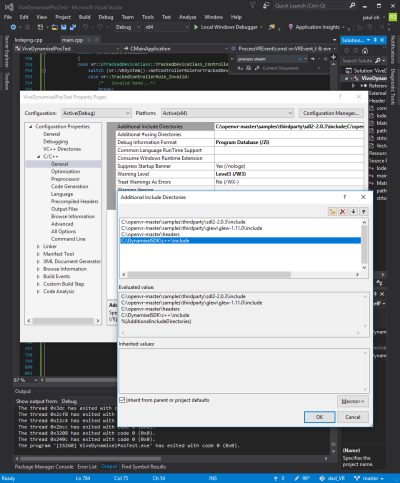Click the notifications flag filter icon in title bar

tap(253, 6)
